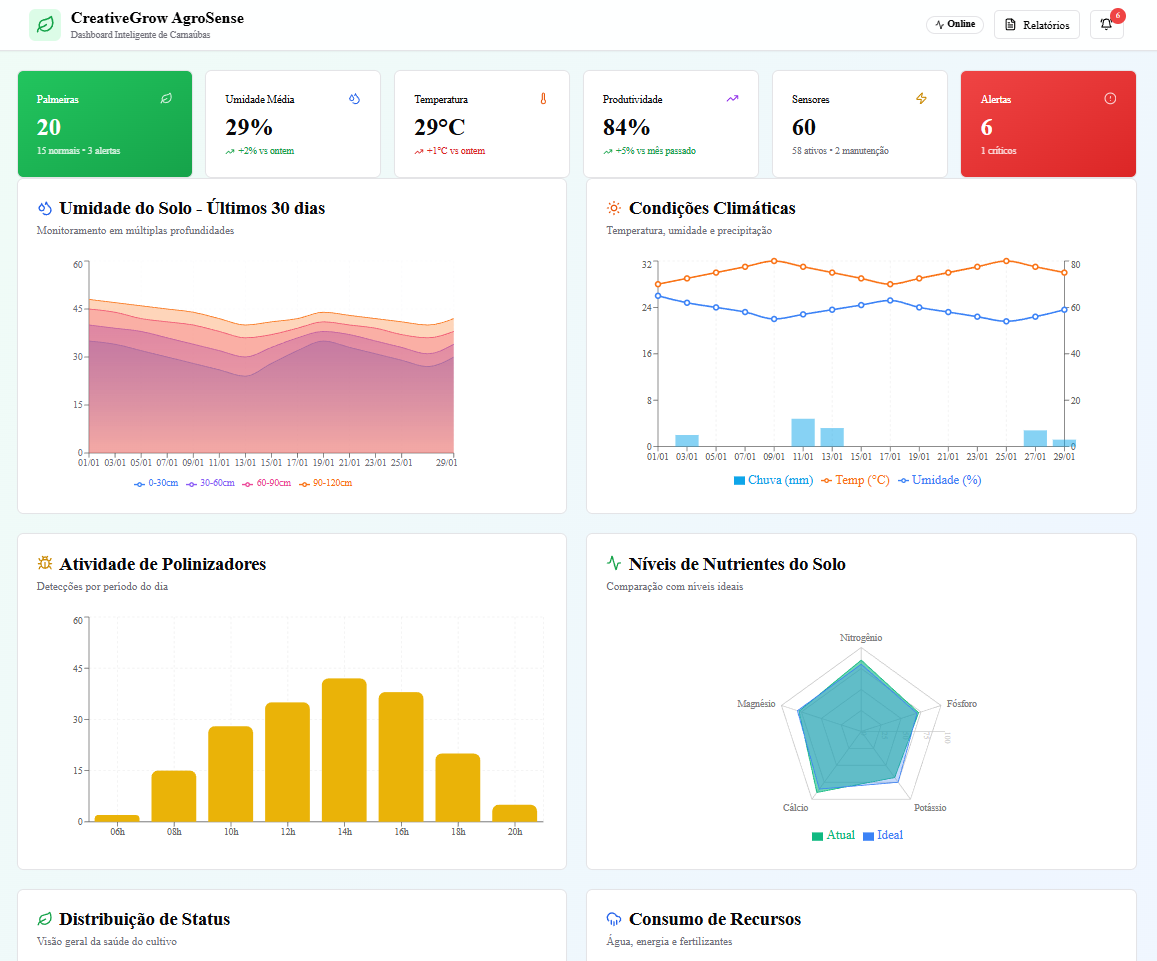Open the Relatórios button
Screen dimensions: 1157x961
[x=1036, y=25]
